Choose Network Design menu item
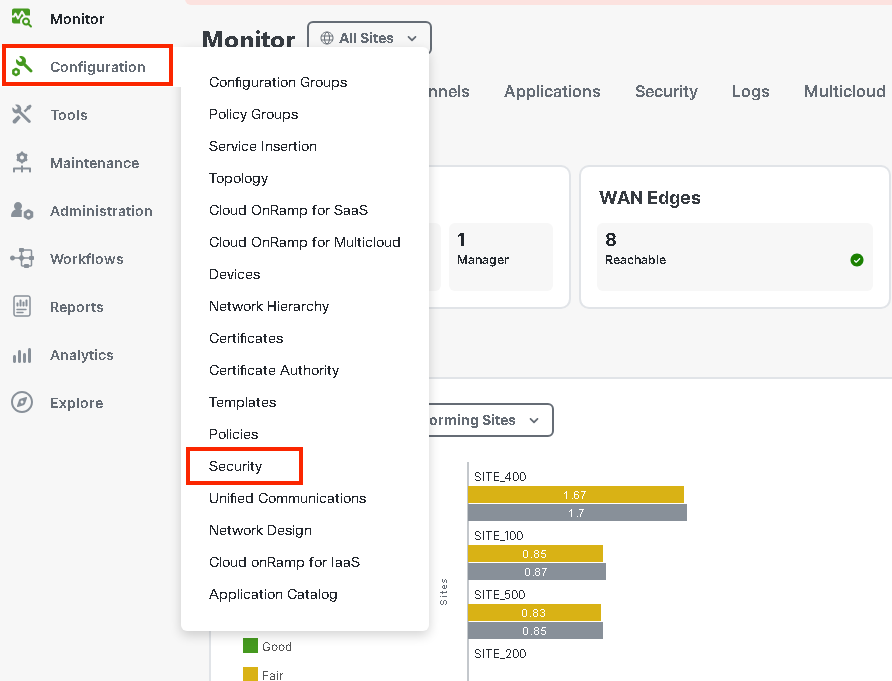Image resolution: width=892 pixels, height=681 pixels. click(260, 530)
